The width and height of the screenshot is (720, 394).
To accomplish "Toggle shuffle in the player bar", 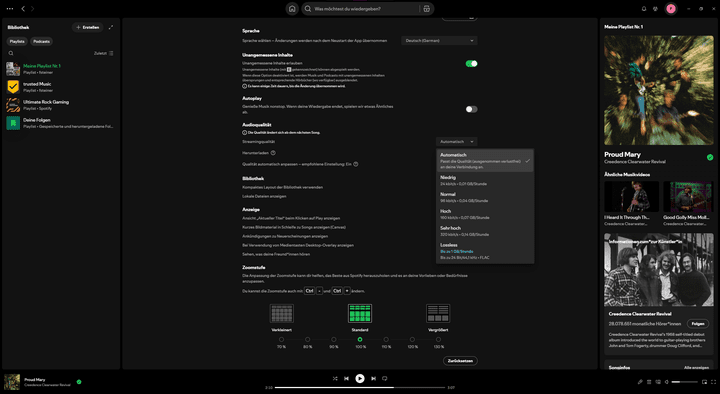I will [x=335, y=378].
